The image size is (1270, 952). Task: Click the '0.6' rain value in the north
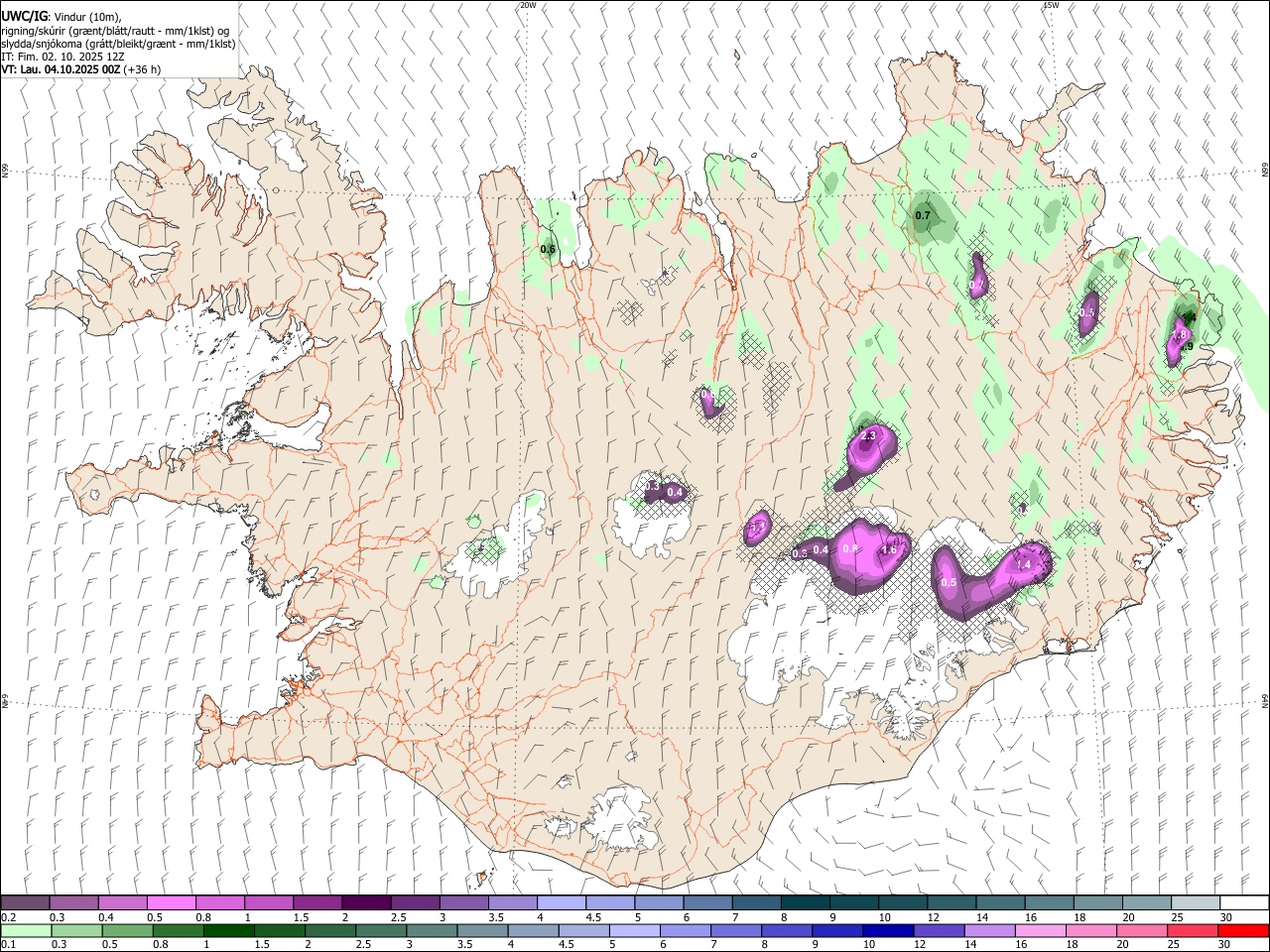click(x=548, y=249)
